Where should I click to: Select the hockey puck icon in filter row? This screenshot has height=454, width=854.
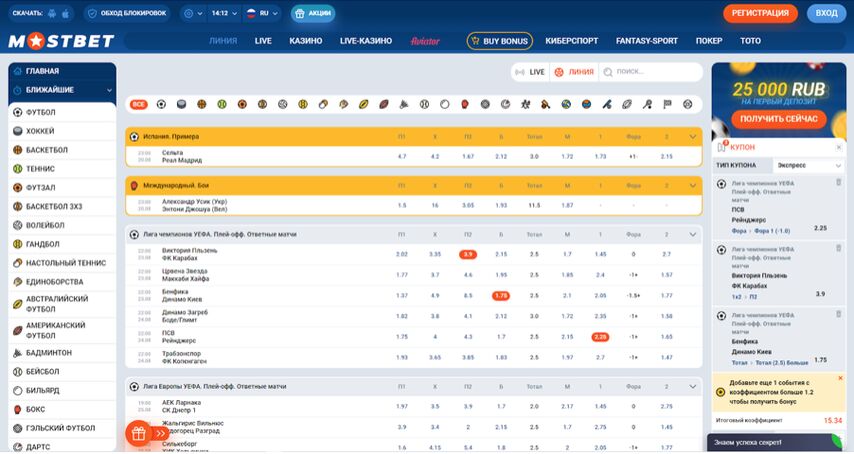coord(181,104)
